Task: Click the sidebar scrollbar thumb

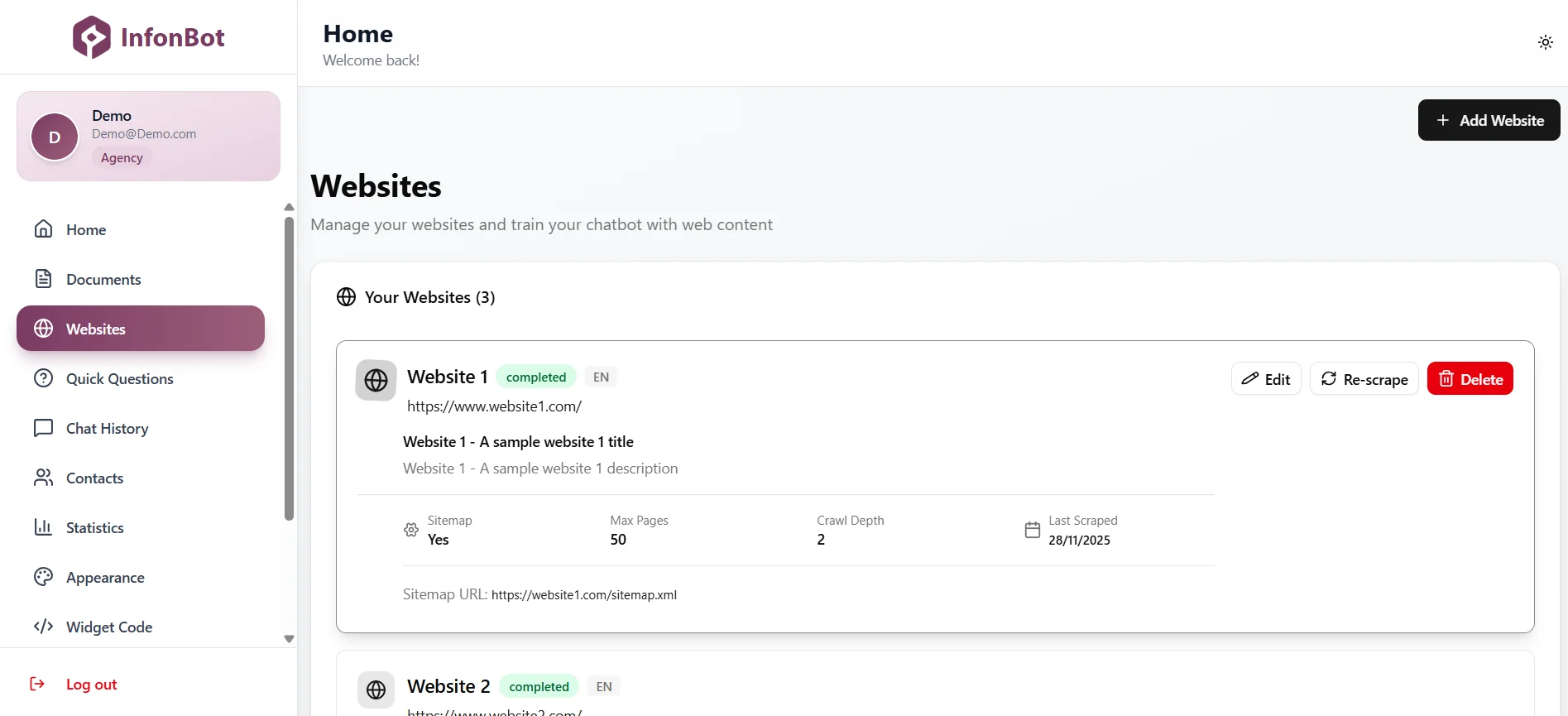Action: click(x=289, y=369)
